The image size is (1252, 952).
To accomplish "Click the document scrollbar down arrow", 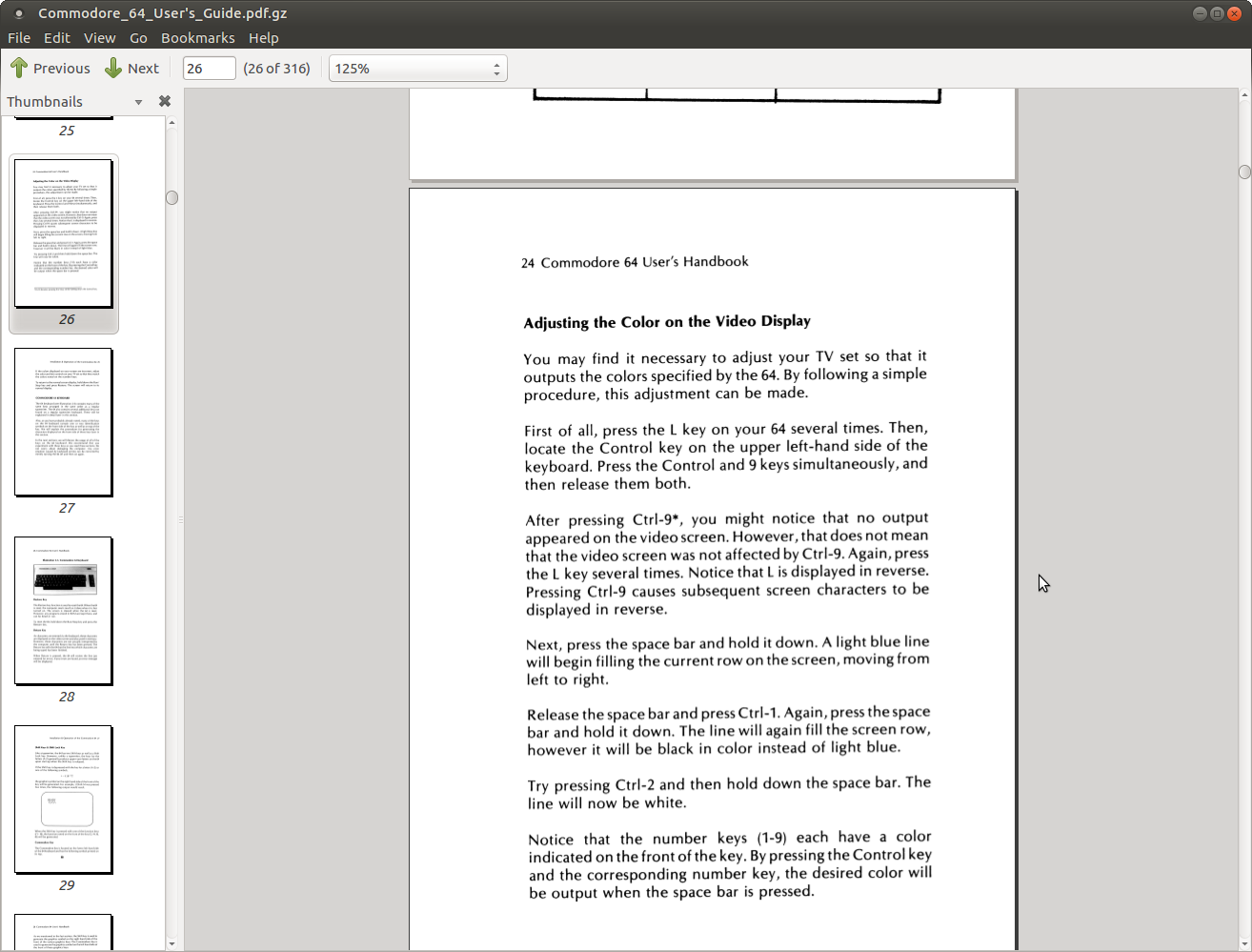I will pyautogui.click(x=1244, y=943).
